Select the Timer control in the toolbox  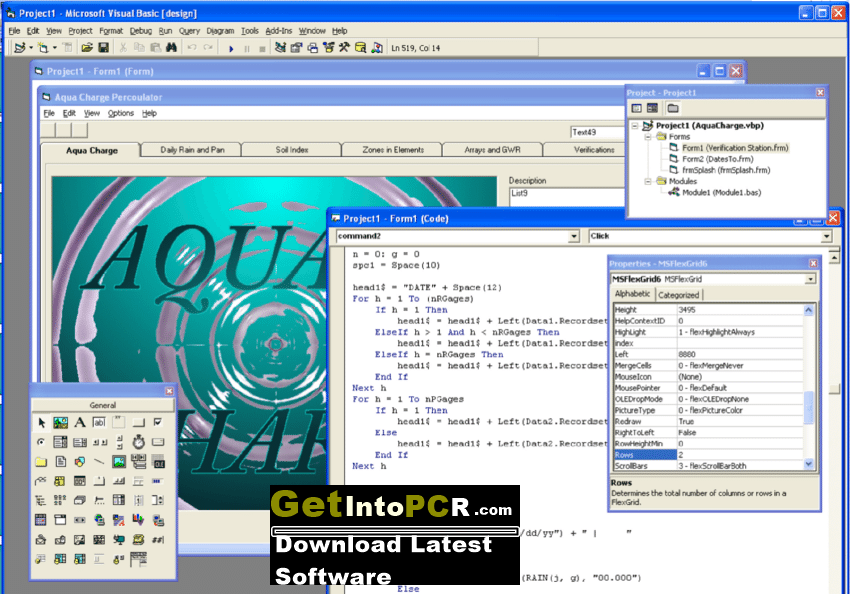139,442
